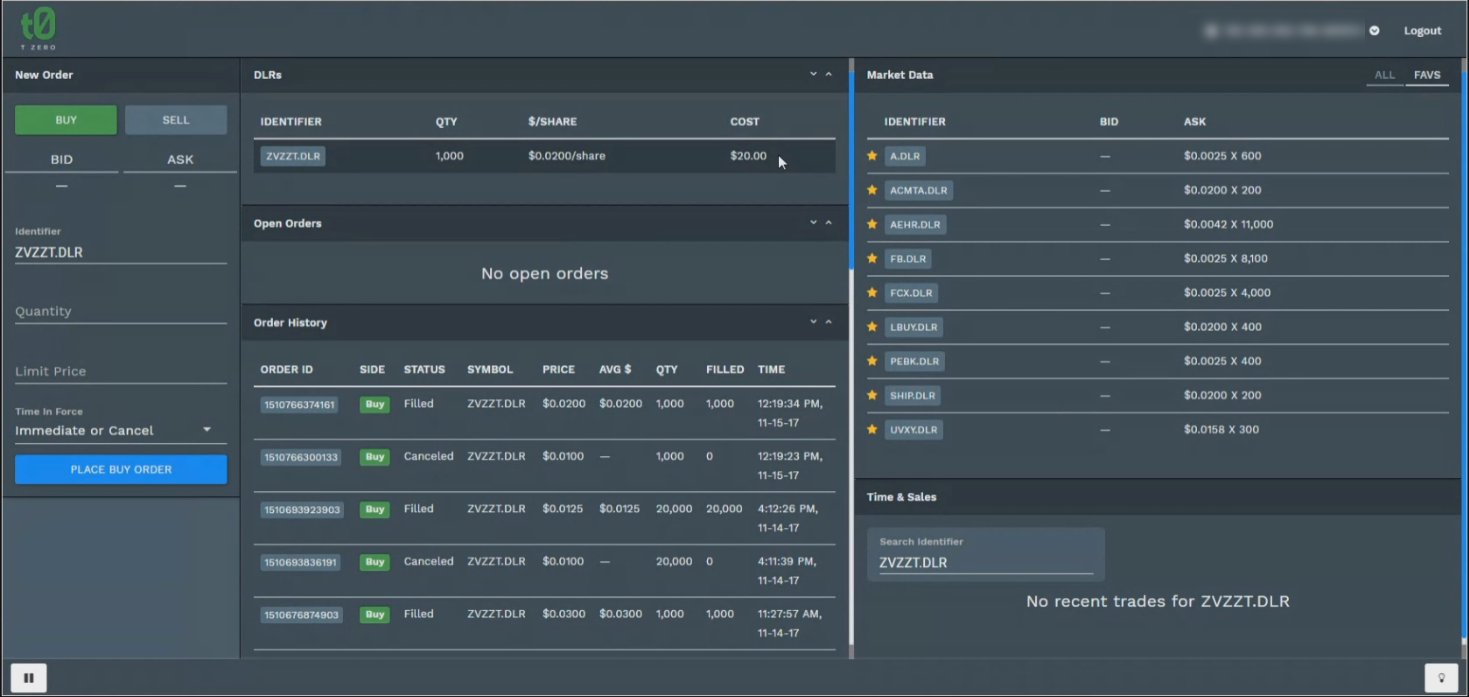Click the pause button at bottom left
The image size is (1469, 697).
(28, 678)
